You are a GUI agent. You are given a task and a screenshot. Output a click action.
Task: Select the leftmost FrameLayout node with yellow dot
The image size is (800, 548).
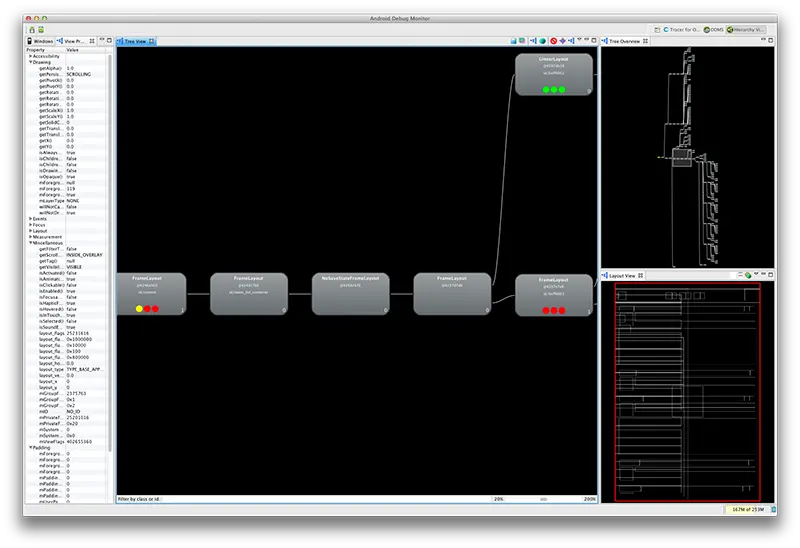pyautogui.click(x=151, y=294)
